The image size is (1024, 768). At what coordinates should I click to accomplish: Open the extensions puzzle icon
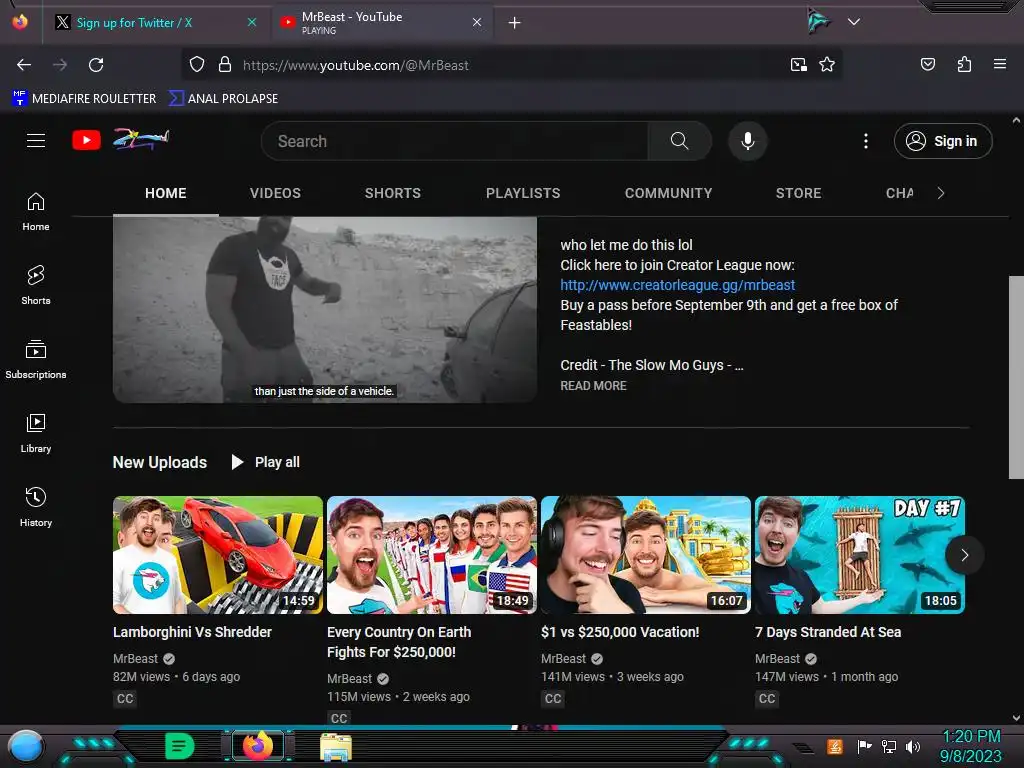tap(964, 64)
